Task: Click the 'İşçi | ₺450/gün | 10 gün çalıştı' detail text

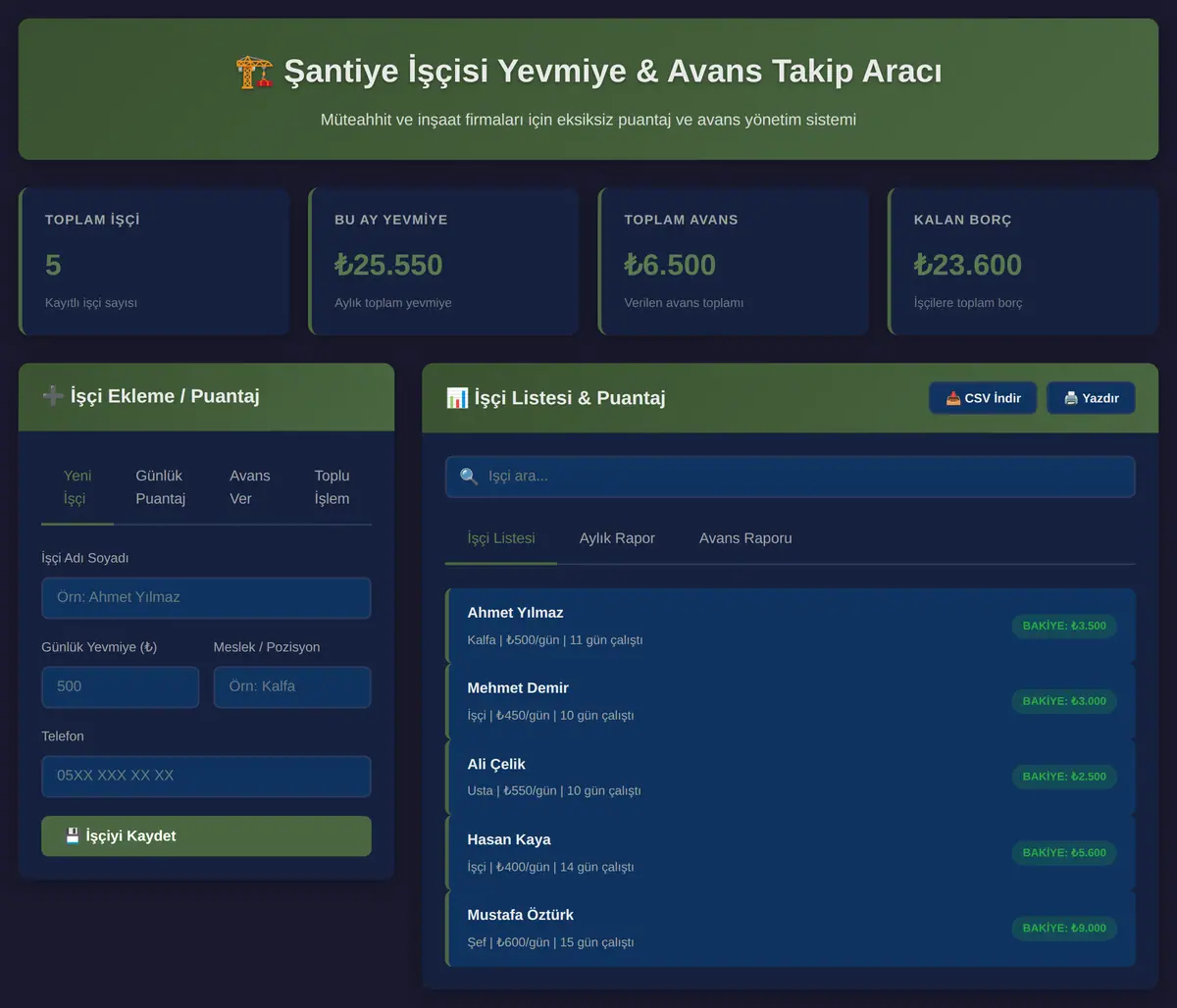Action: point(550,716)
